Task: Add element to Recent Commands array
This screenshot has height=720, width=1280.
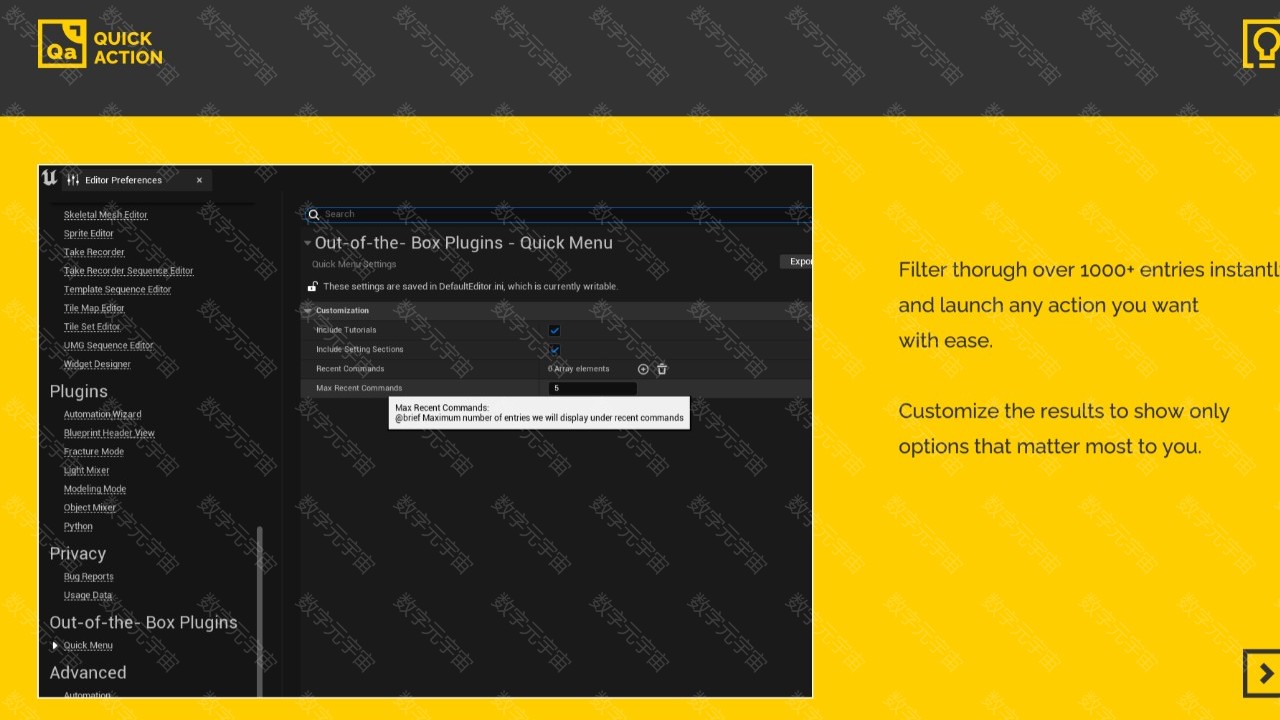Action: 643,369
